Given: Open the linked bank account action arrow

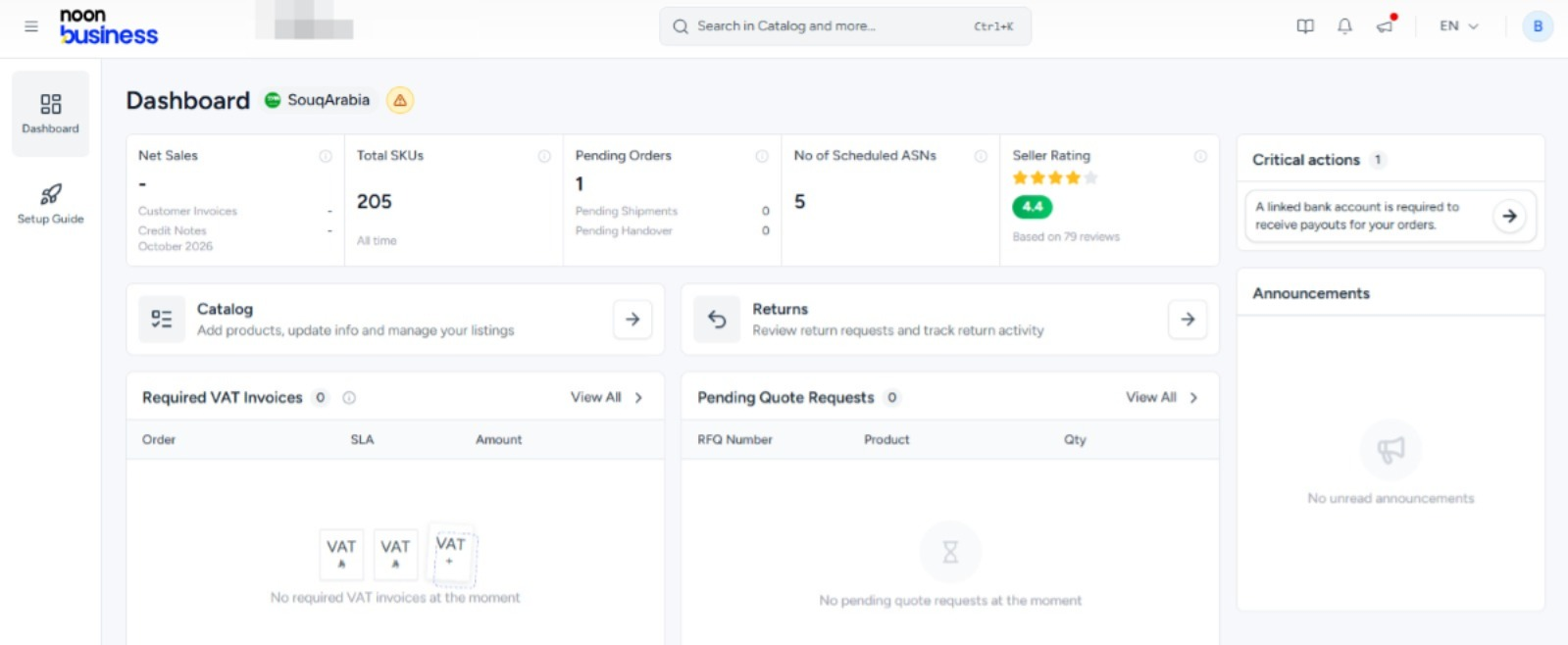Looking at the screenshot, I should 1509,216.
